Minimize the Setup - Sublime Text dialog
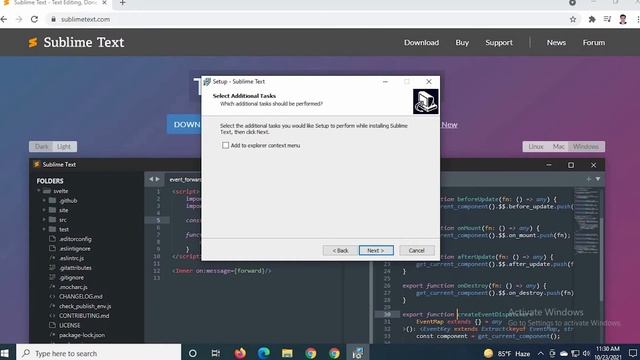 click(x=385, y=82)
